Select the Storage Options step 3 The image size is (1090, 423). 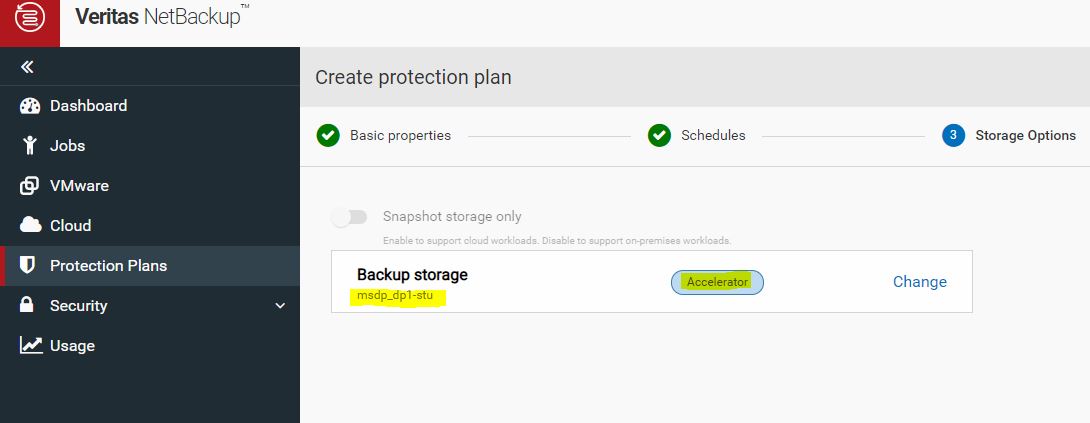pyautogui.click(x=1025, y=135)
